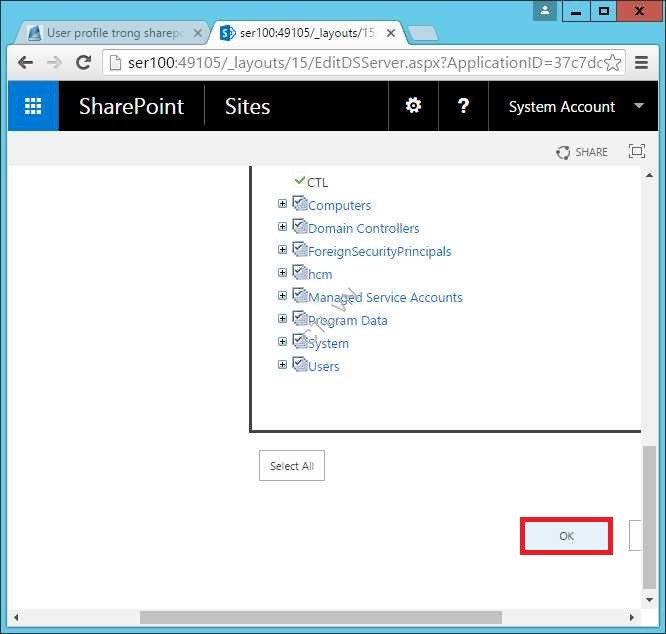The height and width of the screenshot is (634, 666).
Task: Click the Select All button
Action: click(291, 466)
